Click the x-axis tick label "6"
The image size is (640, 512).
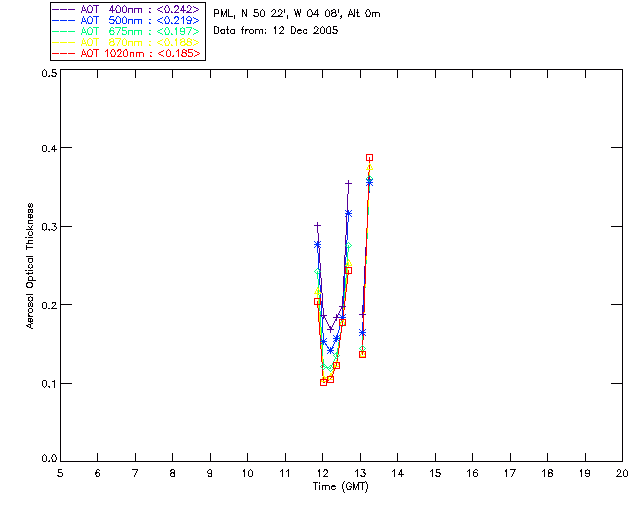pyautogui.click(x=98, y=473)
